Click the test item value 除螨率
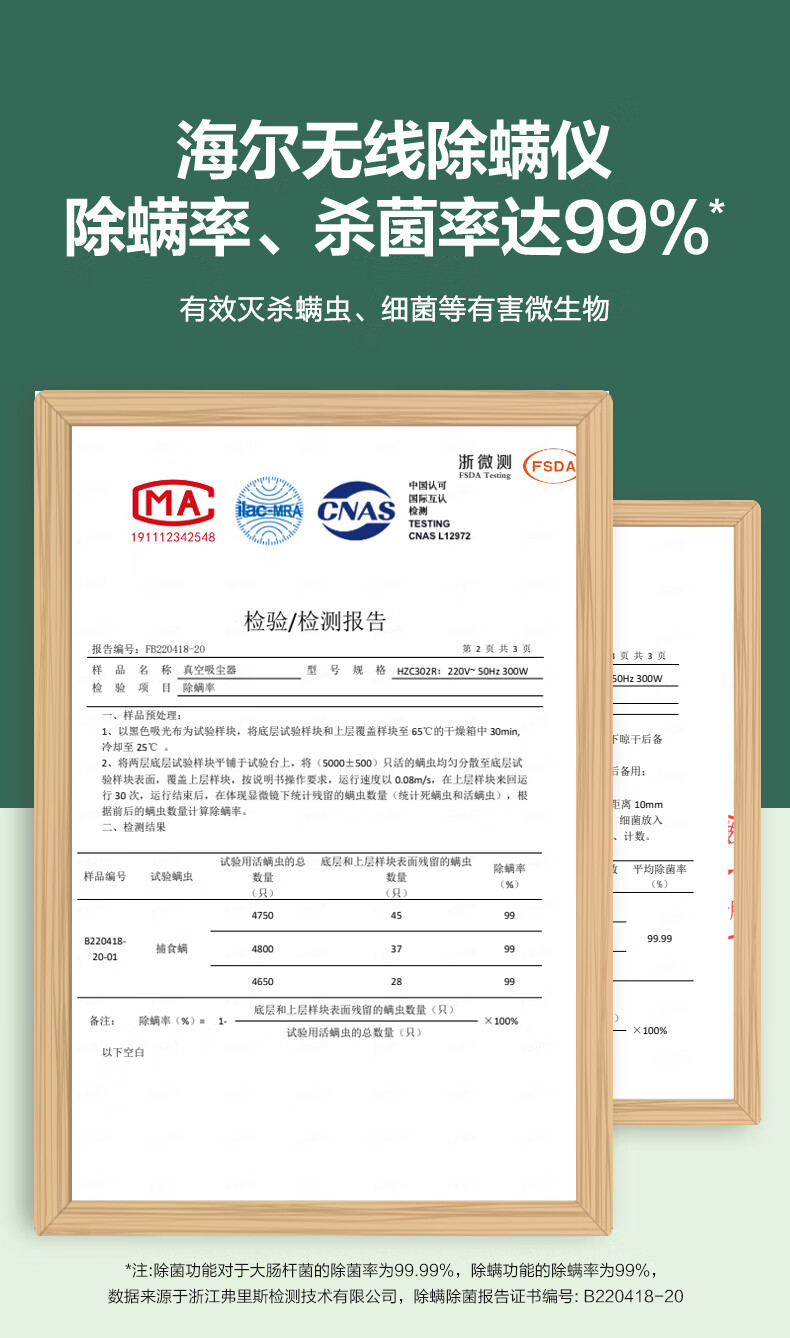The width and height of the screenshot is (790, 1338). (199, 688)
